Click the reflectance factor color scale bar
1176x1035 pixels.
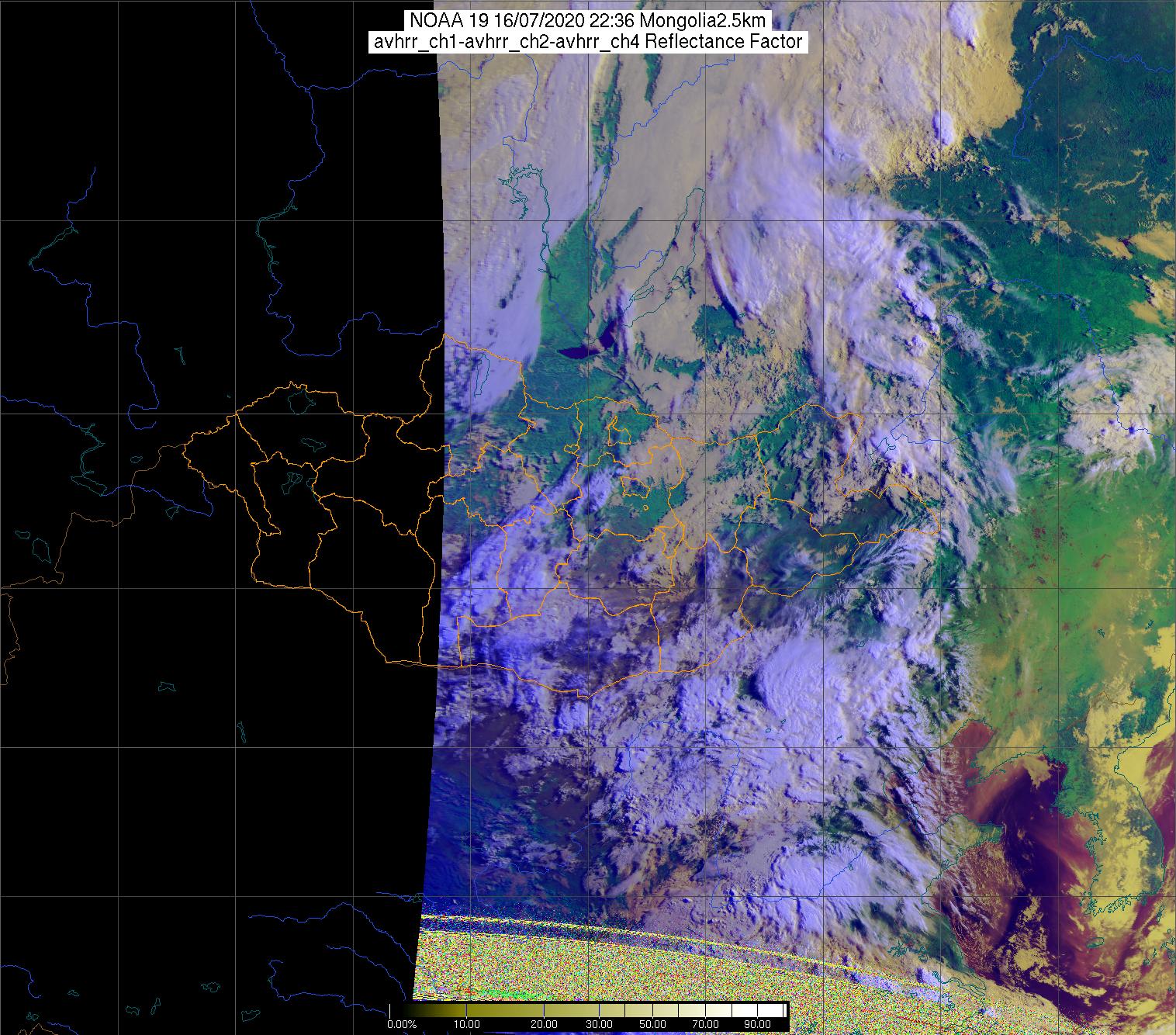pos(589,1010)
